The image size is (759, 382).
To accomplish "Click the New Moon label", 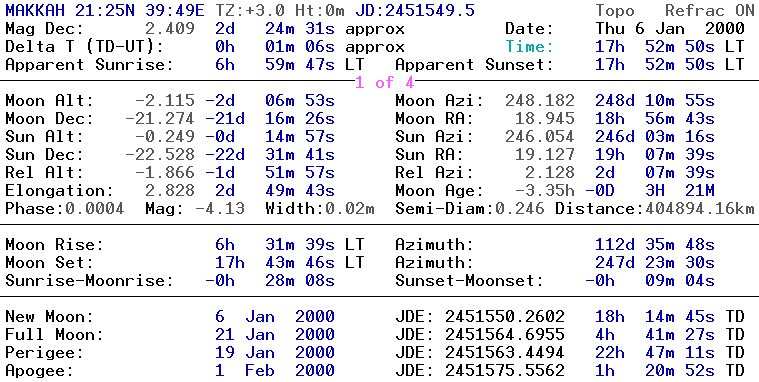I will pos(49,317).
